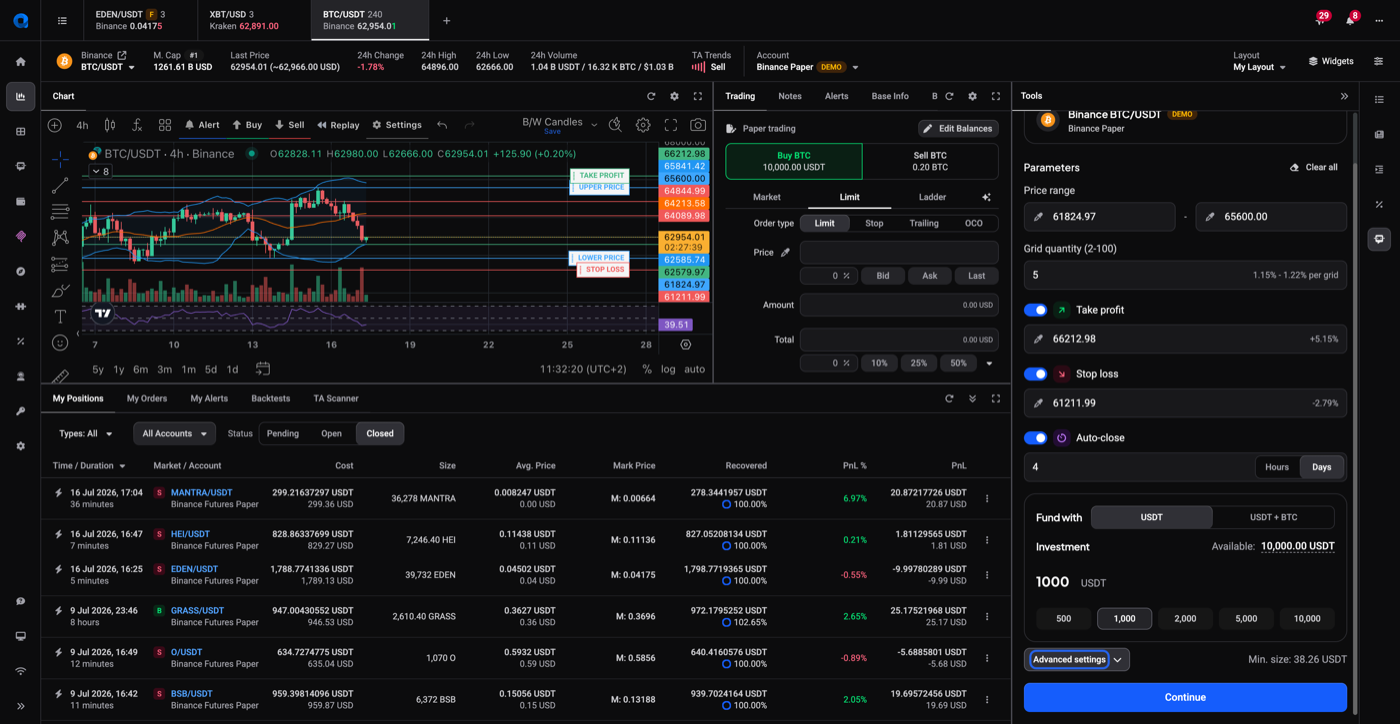Select Days for auto-close unit
The height and width of the screenshot is (724, 1400).
click(x=1321, y=467)
